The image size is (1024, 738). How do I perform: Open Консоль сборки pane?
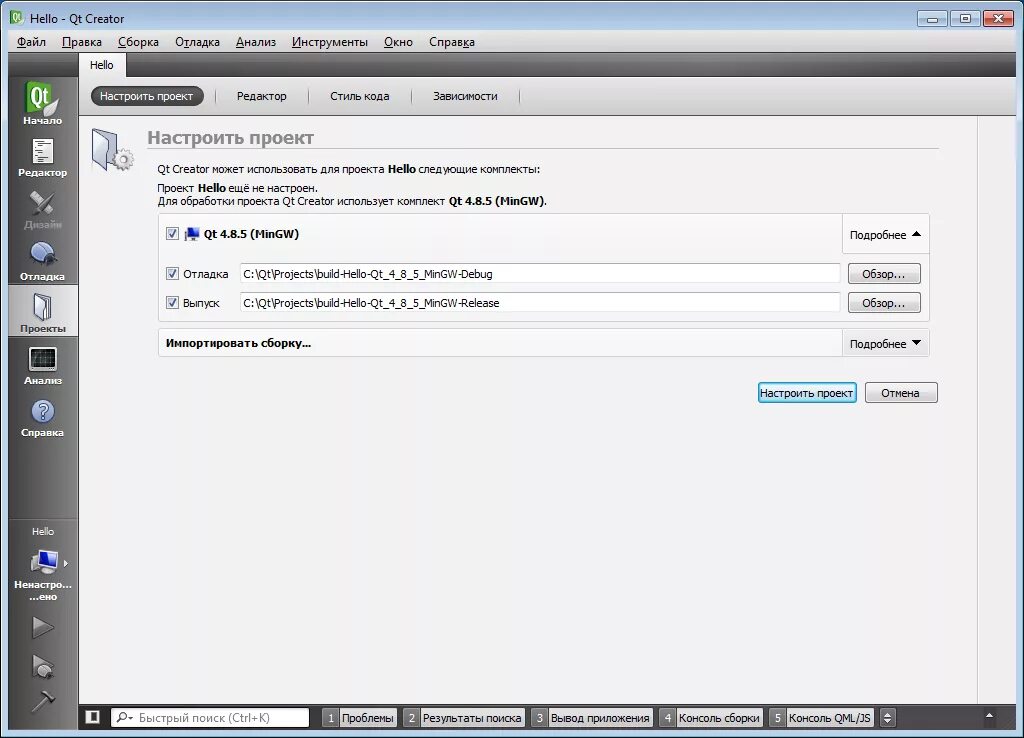pyautogui.click(x=711, y=718)
